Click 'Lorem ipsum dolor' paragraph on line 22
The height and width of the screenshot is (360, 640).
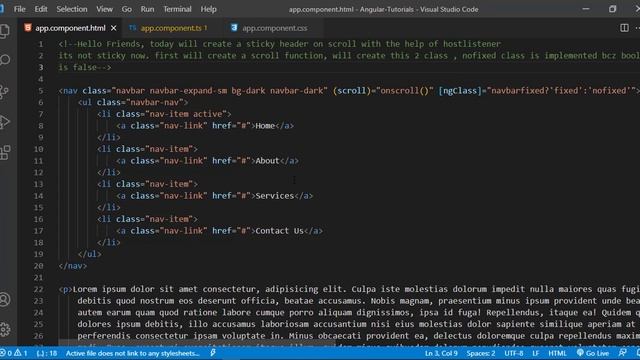[x=114, y=289]
